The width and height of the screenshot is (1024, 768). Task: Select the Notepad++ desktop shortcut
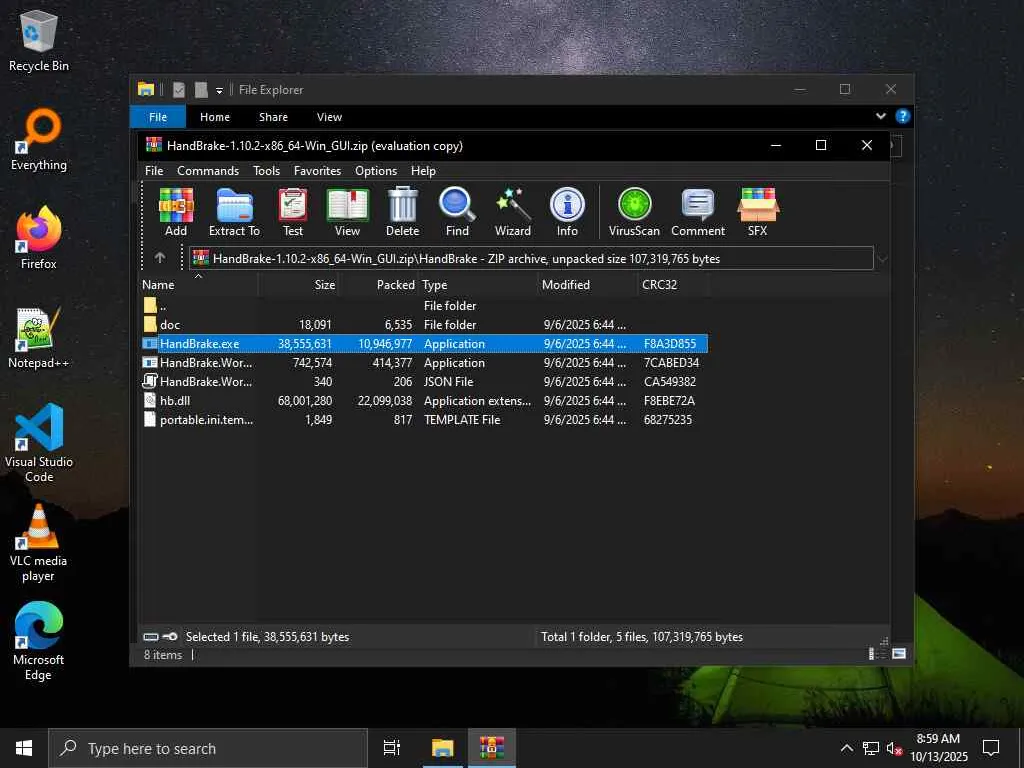tap(39, 338)
